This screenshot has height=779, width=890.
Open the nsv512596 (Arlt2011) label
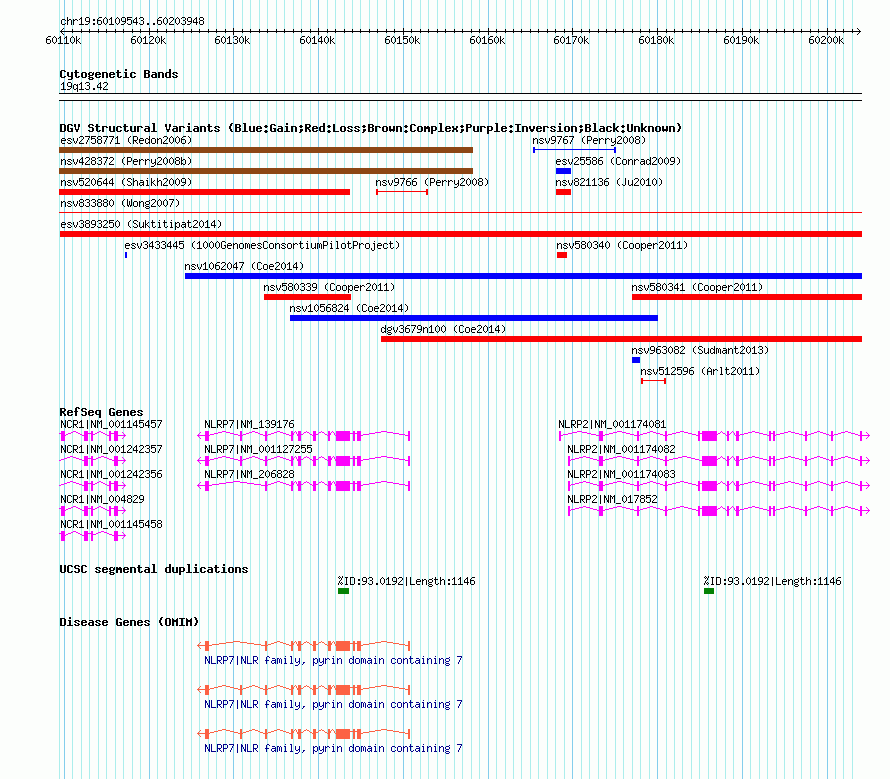tap(700, 371)
